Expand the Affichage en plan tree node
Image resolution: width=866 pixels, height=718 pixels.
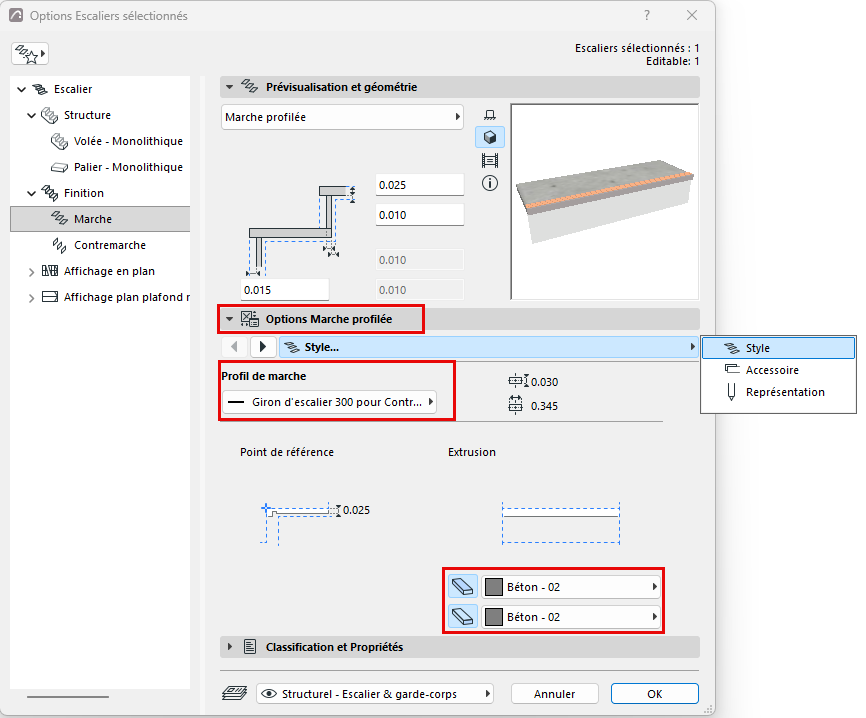click(x=31, y=271)
